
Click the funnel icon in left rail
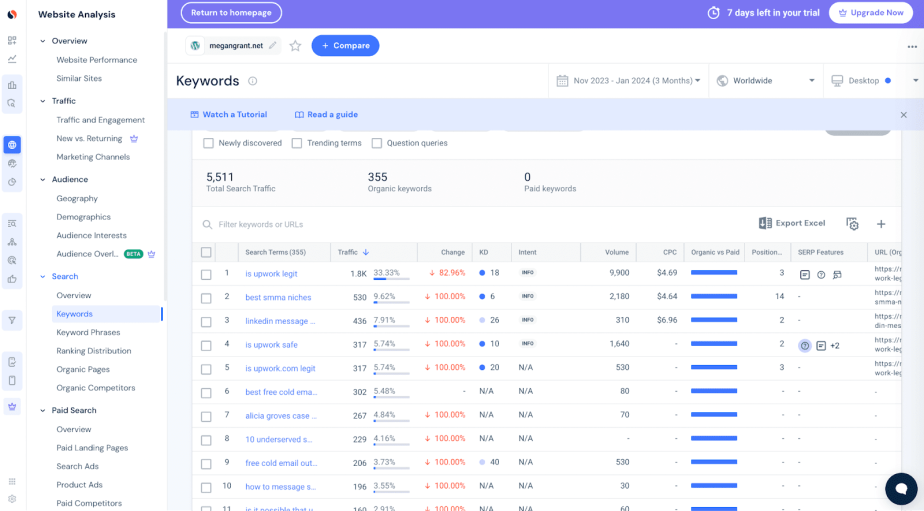(12, 321)
